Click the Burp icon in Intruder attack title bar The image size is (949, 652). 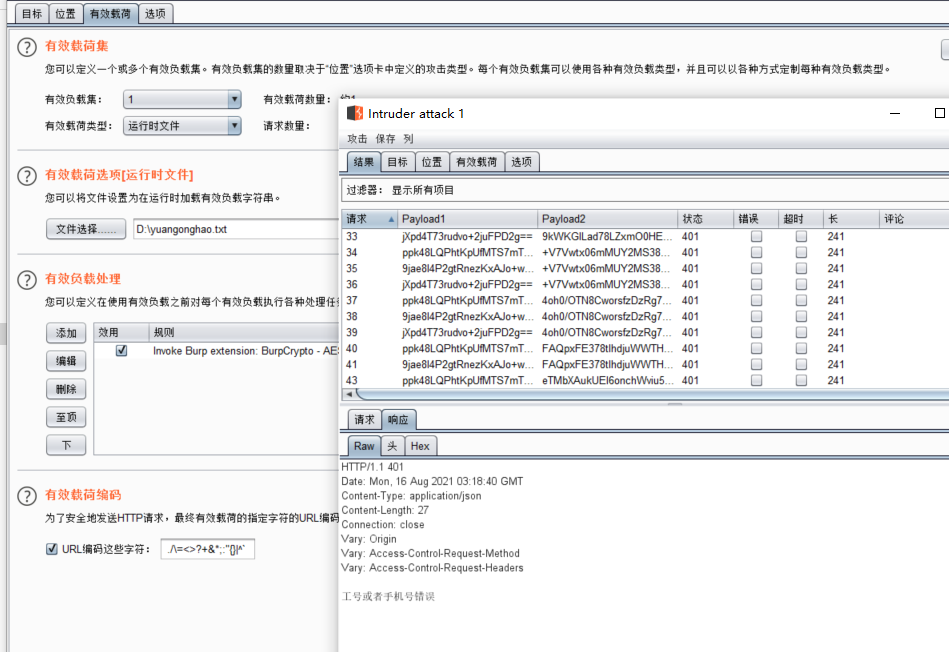pyautogui.click(x=354, y=113)
